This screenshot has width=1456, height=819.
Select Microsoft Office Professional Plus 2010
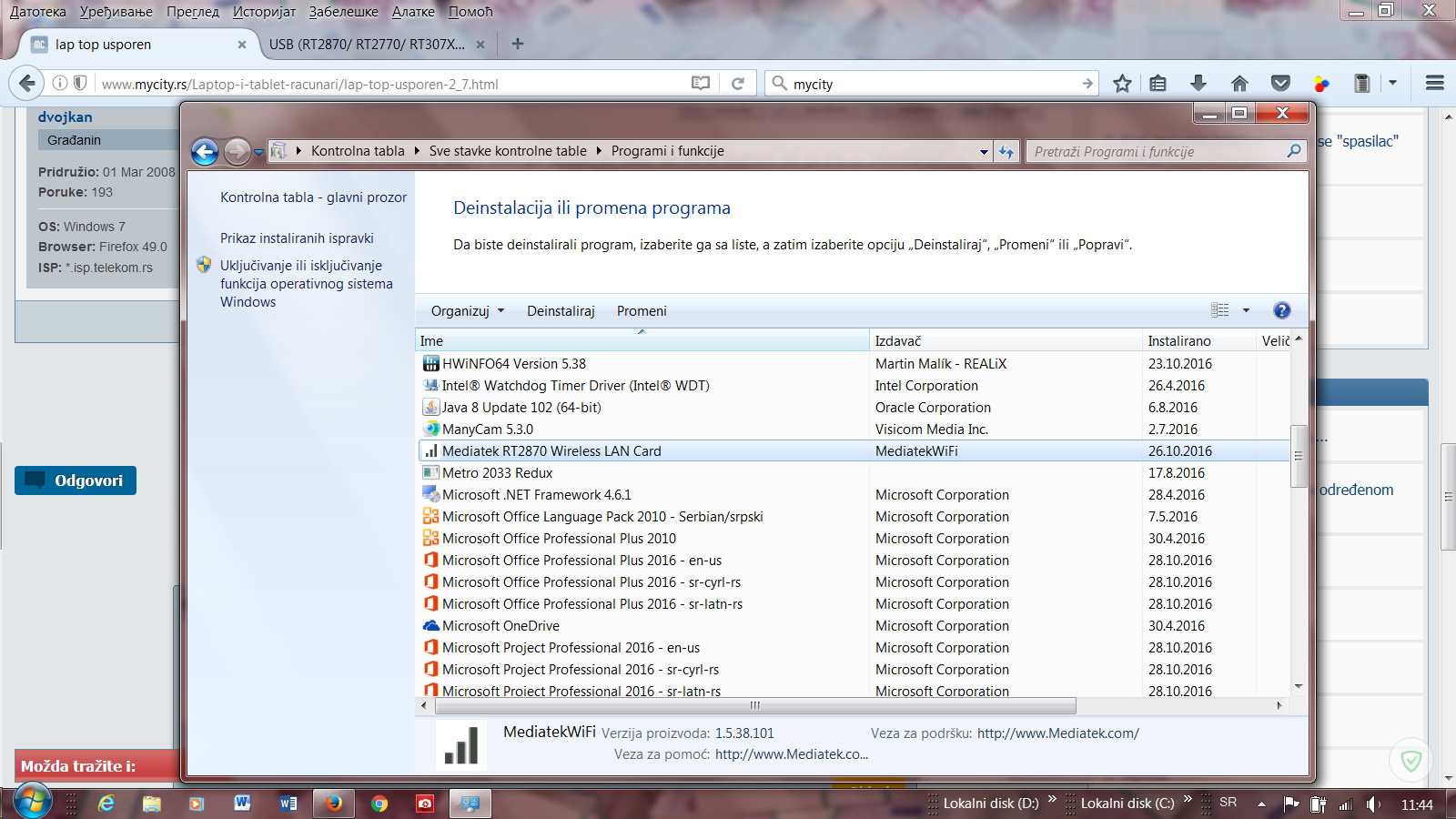pos(853,539)
